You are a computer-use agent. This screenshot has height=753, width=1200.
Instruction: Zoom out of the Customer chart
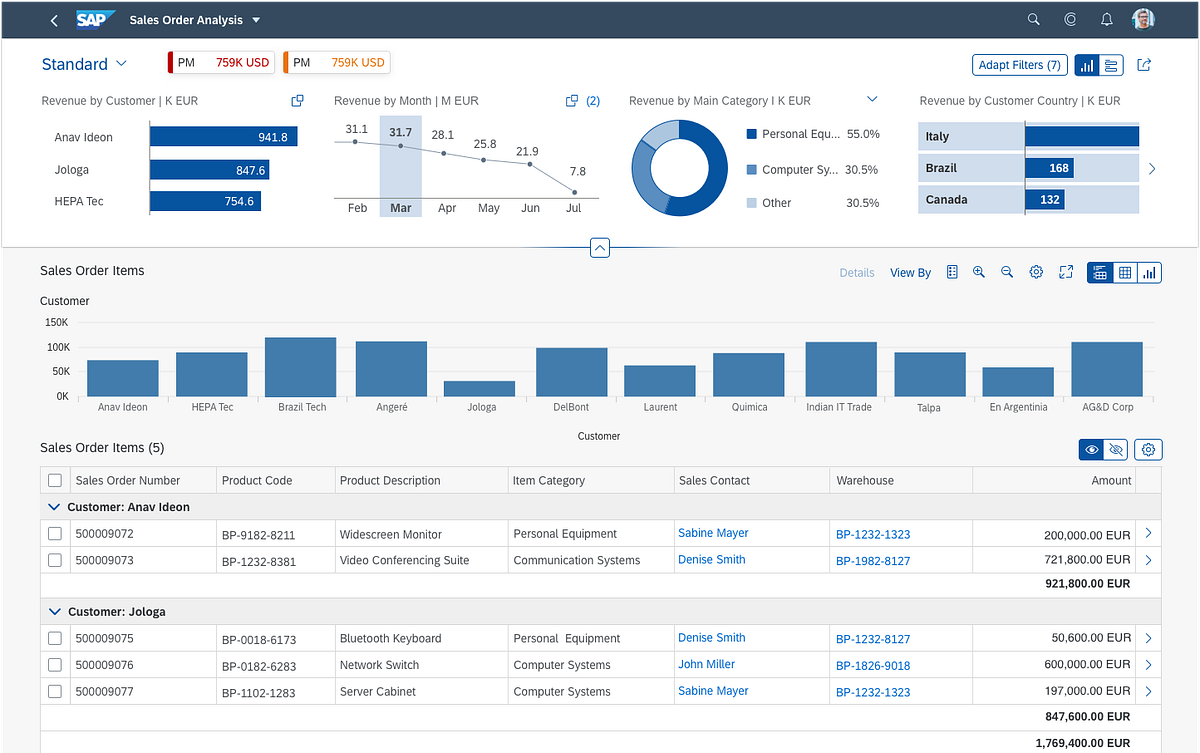point(1007,272)
